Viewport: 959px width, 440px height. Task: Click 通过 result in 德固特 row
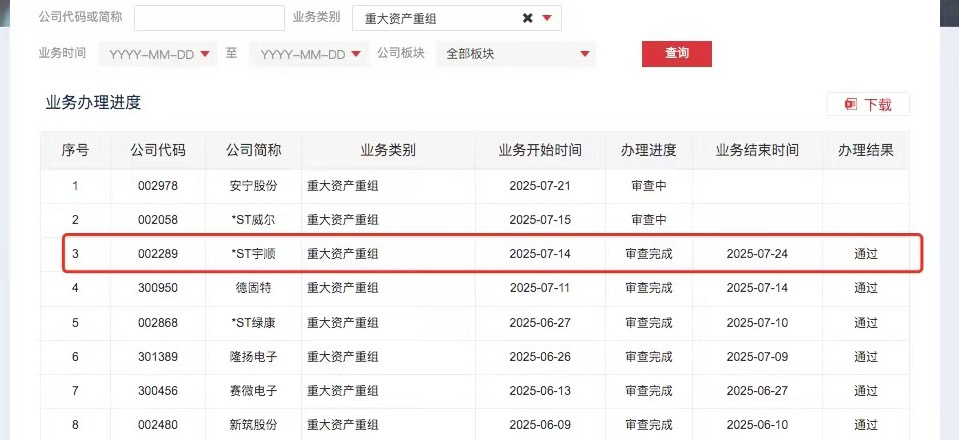point(866,288)
